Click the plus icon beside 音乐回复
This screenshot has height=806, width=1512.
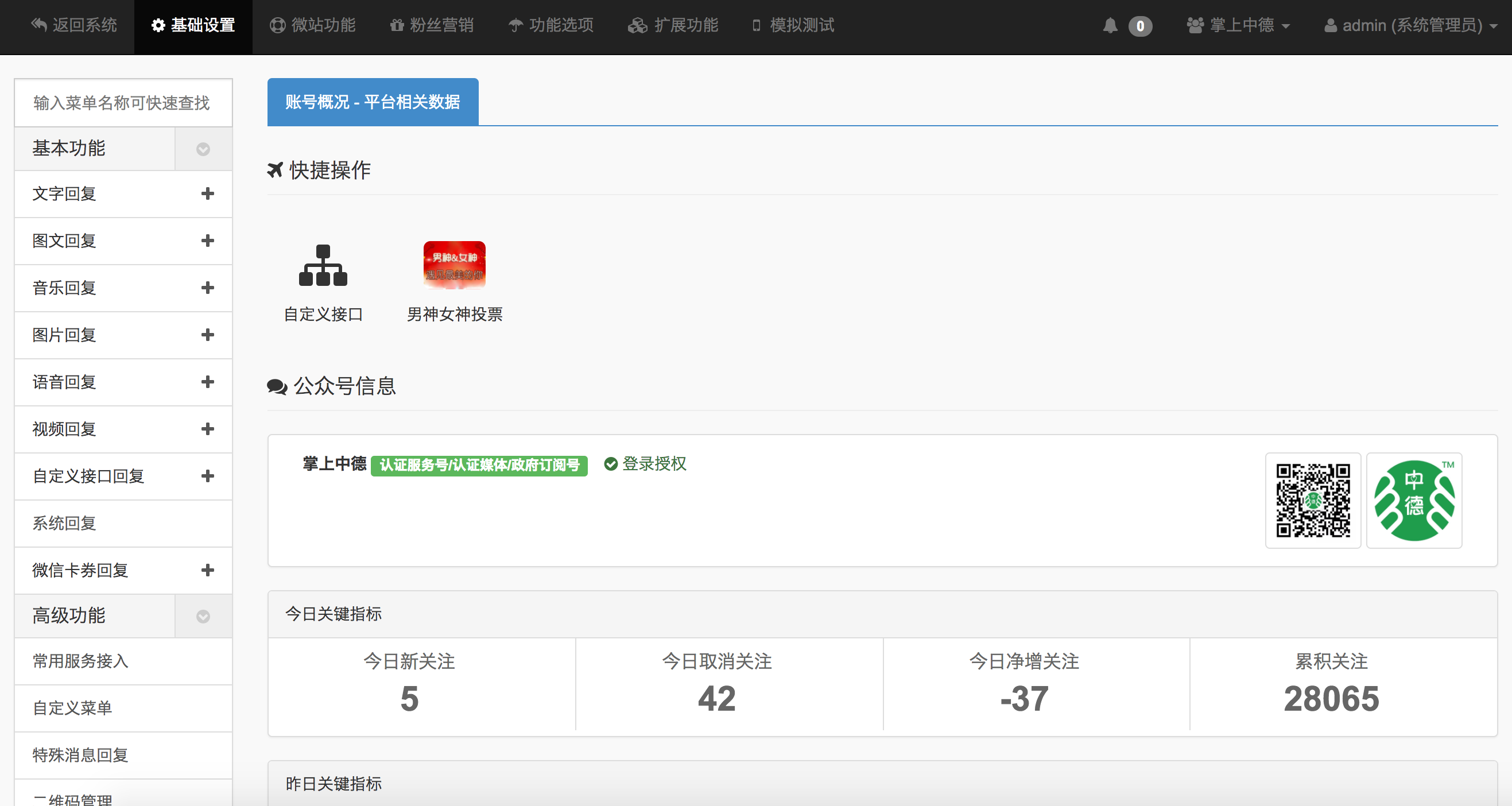(207, 288)
